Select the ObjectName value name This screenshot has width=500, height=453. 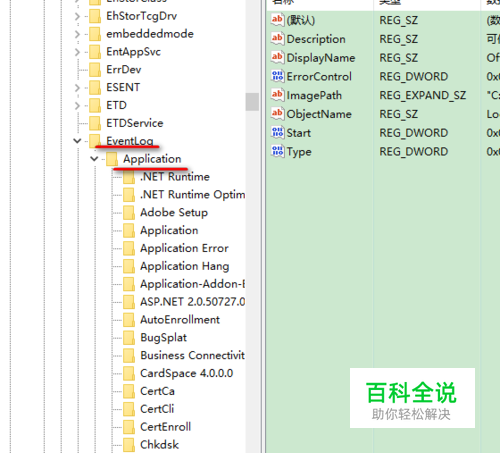[x=319, y=114]
